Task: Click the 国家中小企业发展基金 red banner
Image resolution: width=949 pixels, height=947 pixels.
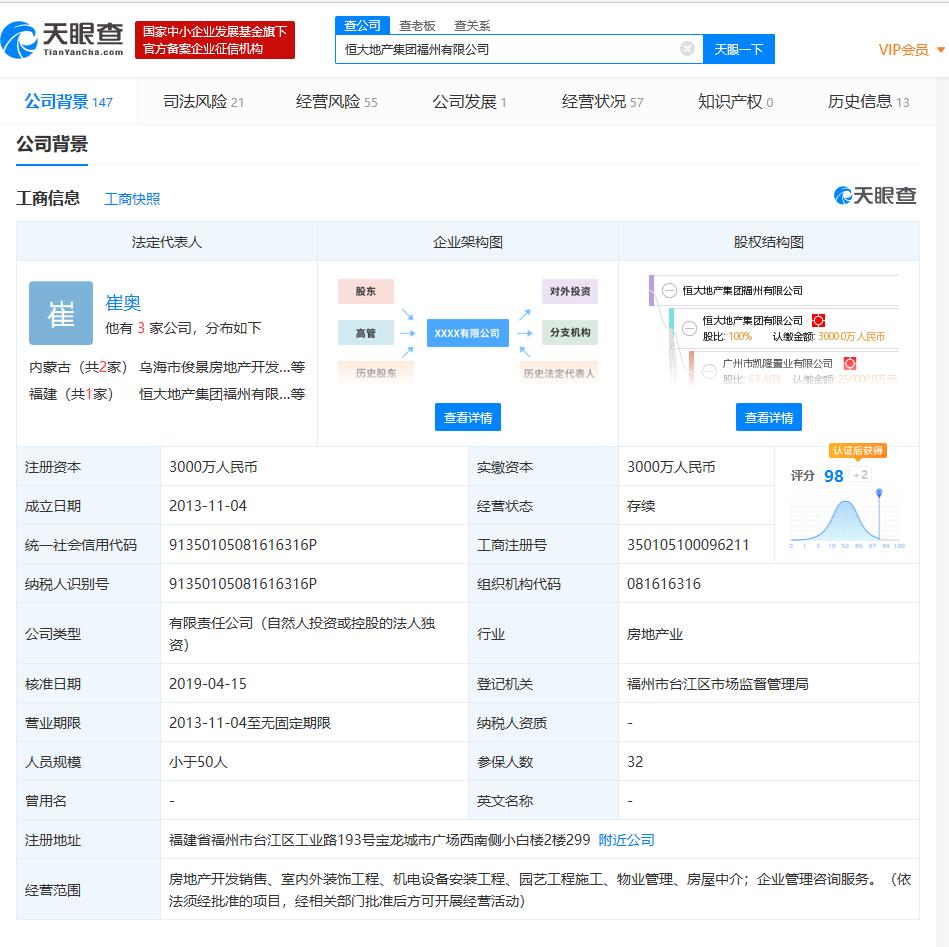Action: 215,40
